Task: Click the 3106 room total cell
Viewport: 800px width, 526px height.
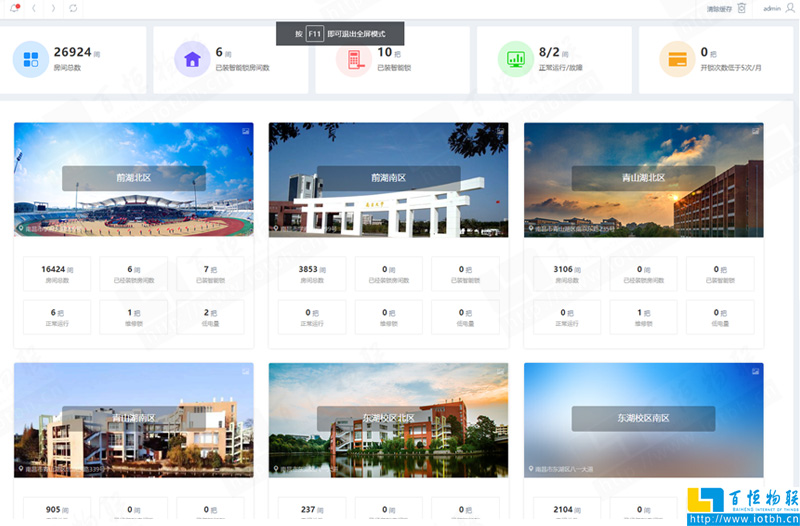Action: [x=567, y=274]
